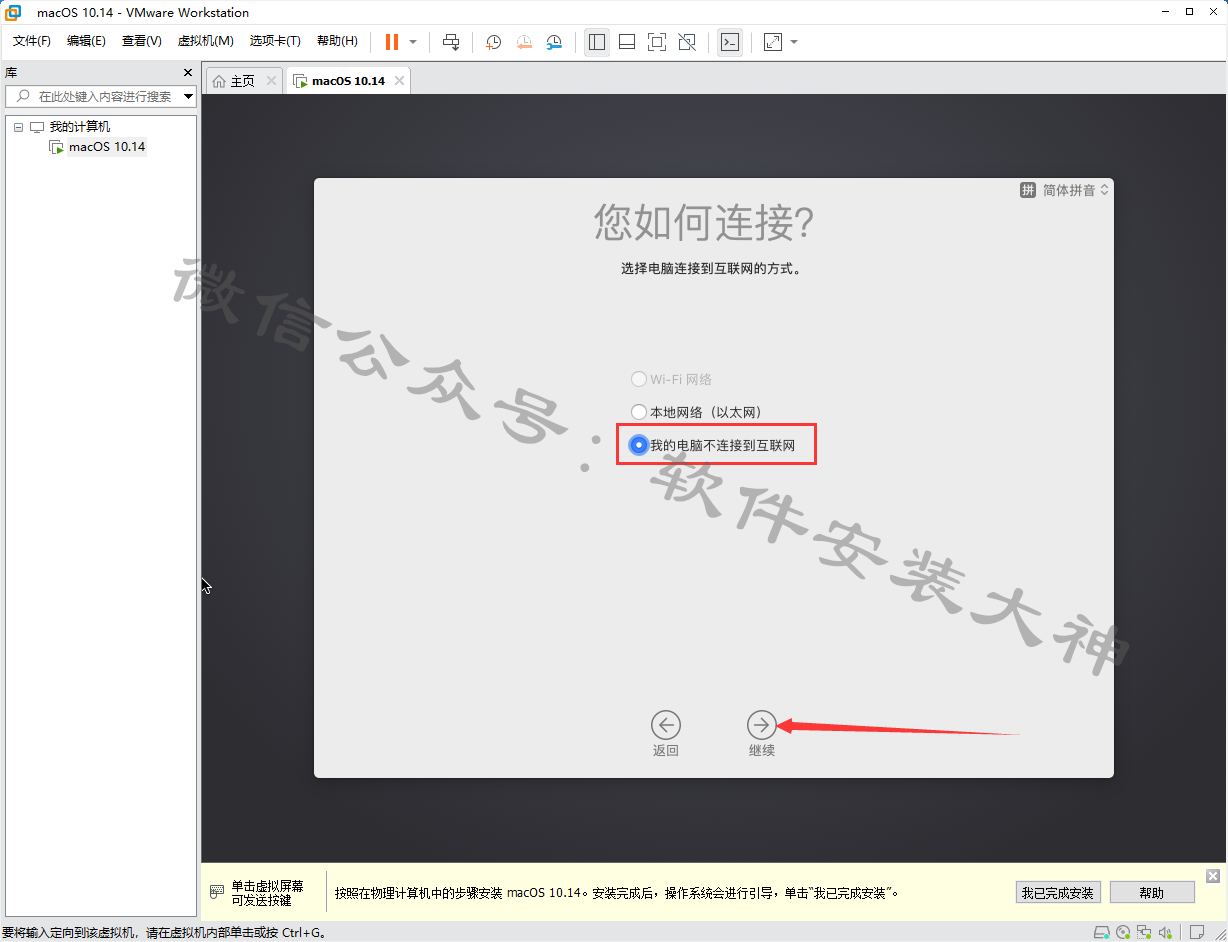Click the 库 library panel header label

click(x=11, y=73)
